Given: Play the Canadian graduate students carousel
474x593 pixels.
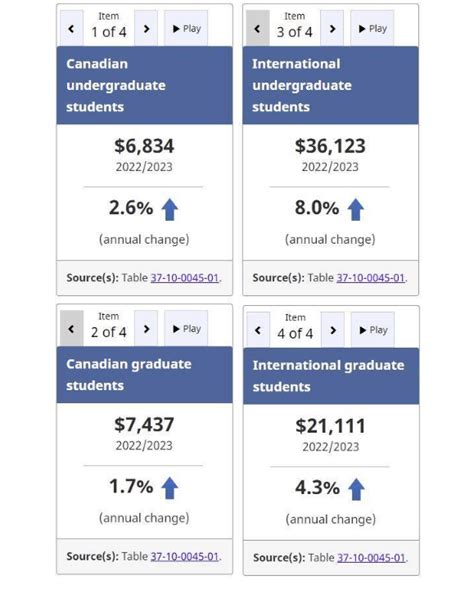Looking at the screenshot, I should coord(186,328).
